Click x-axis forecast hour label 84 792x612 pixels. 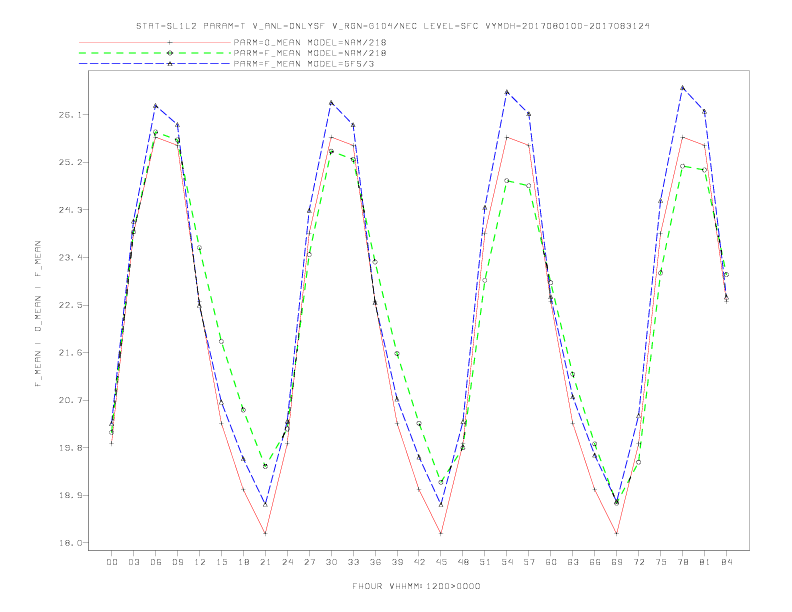tap(727, 562)
